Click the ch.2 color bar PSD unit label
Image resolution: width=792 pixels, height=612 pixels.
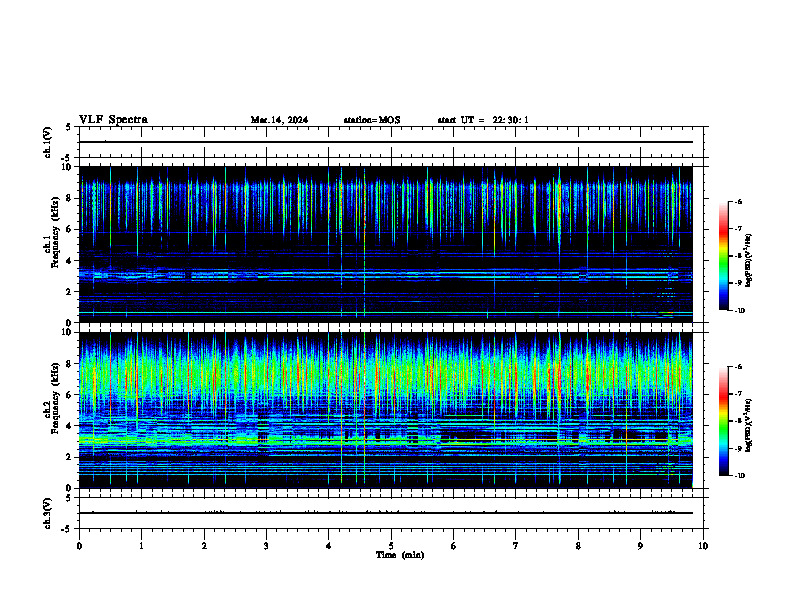[x=749, y=426]
